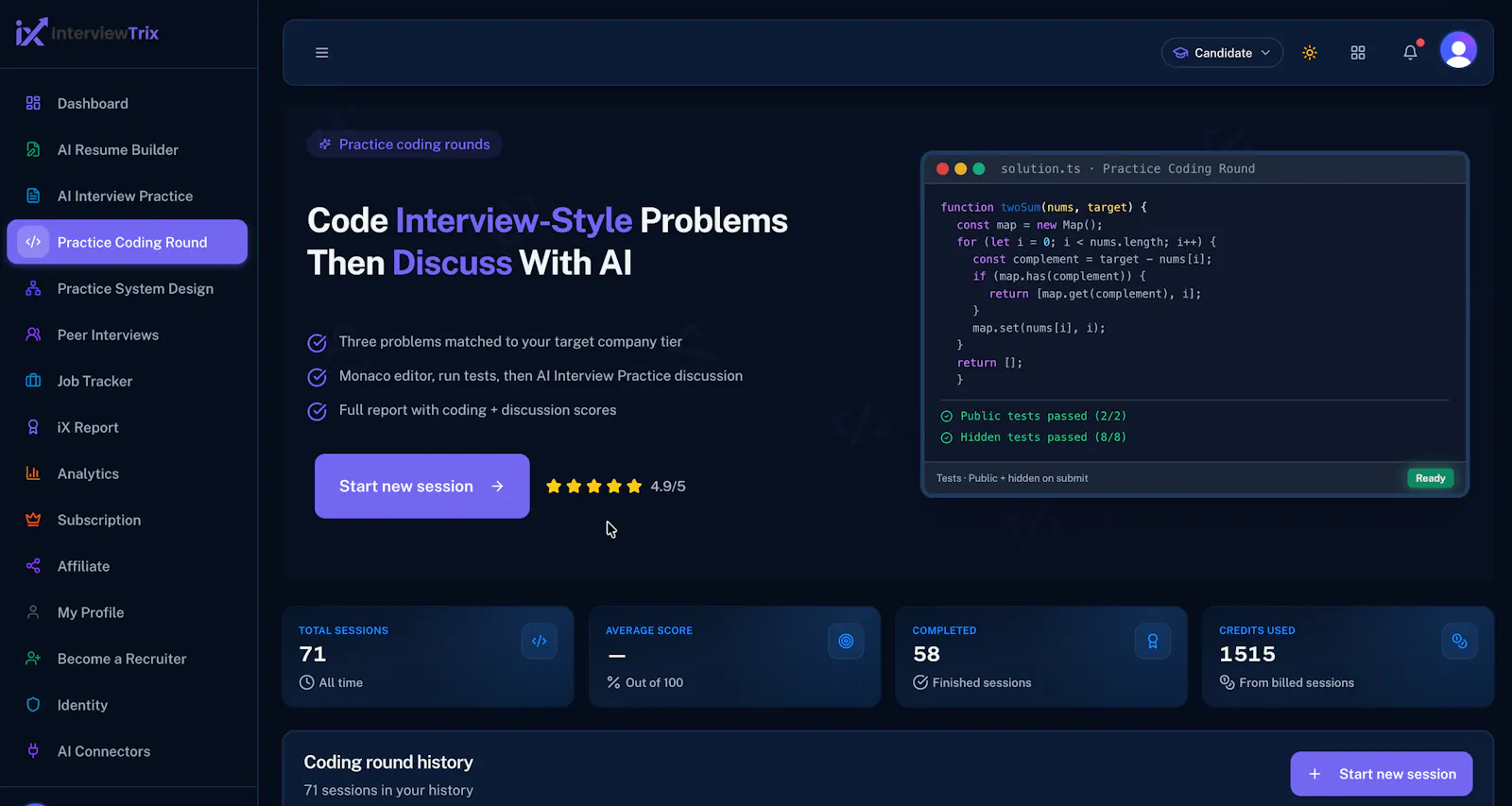Click the My Profile person icon
Viewport: 1512px width, 806px height.
coord(33,612)
